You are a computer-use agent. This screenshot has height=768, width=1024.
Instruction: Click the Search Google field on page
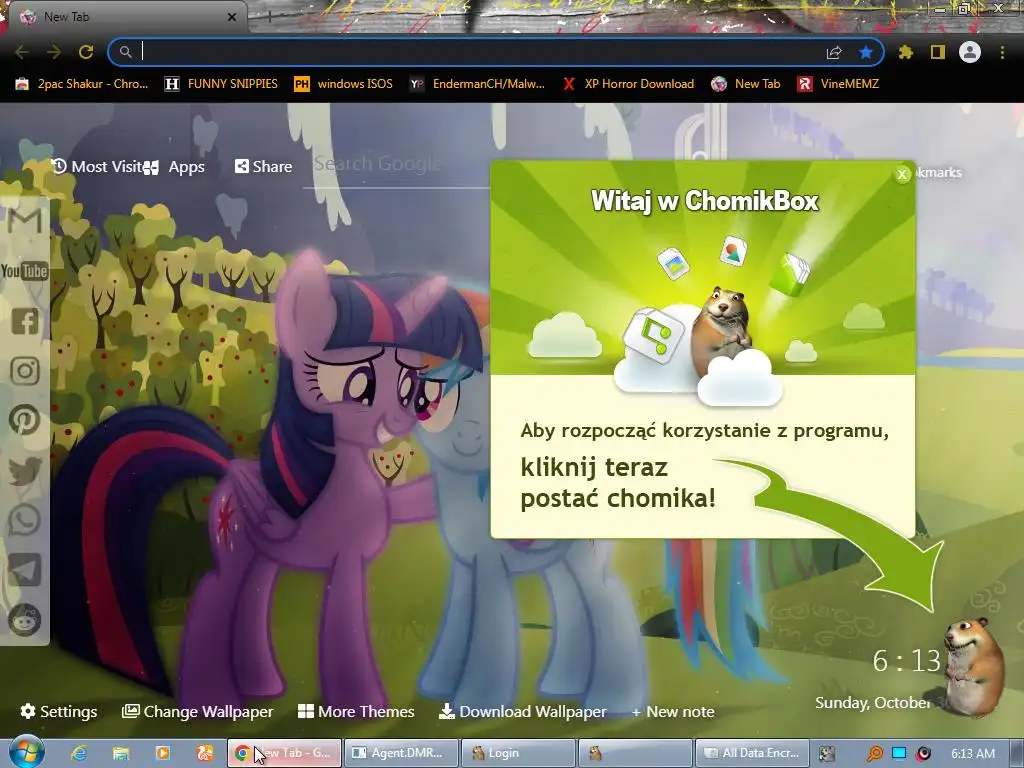tap(396, 165)
